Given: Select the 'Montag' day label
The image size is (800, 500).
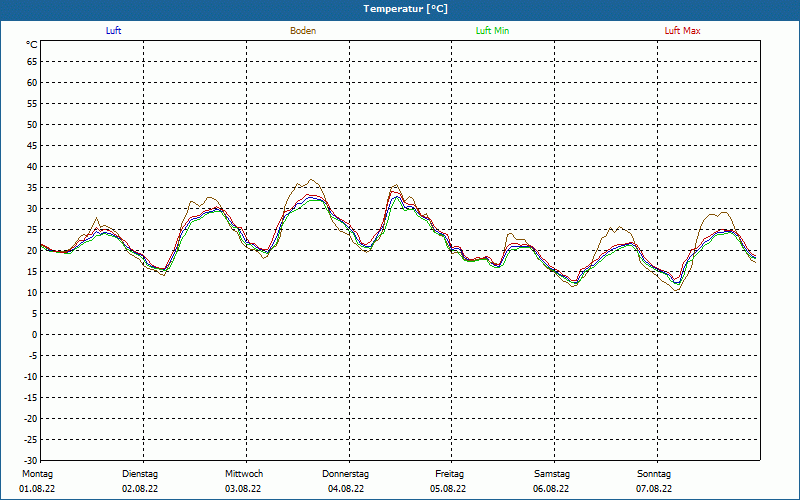Looking at the screenshot, I should 37,474.
